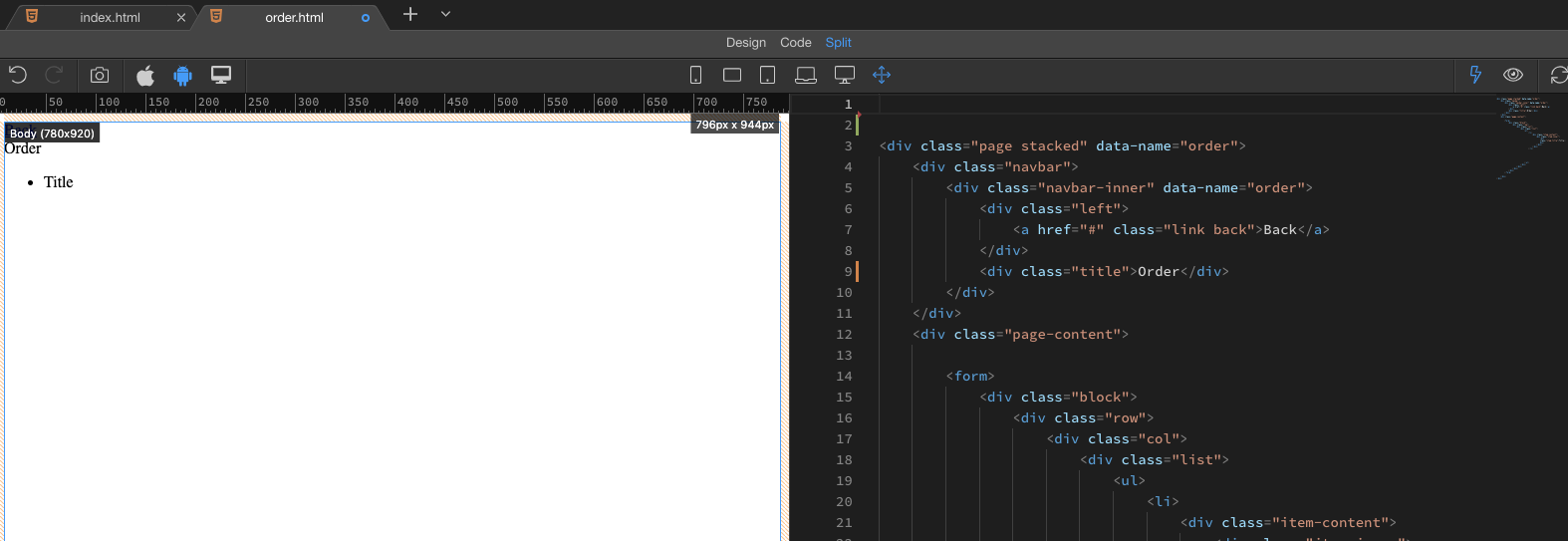Click the page-content div code line
The height and width of the screenshot is (541, 1568).
[x=1020, y=334]
